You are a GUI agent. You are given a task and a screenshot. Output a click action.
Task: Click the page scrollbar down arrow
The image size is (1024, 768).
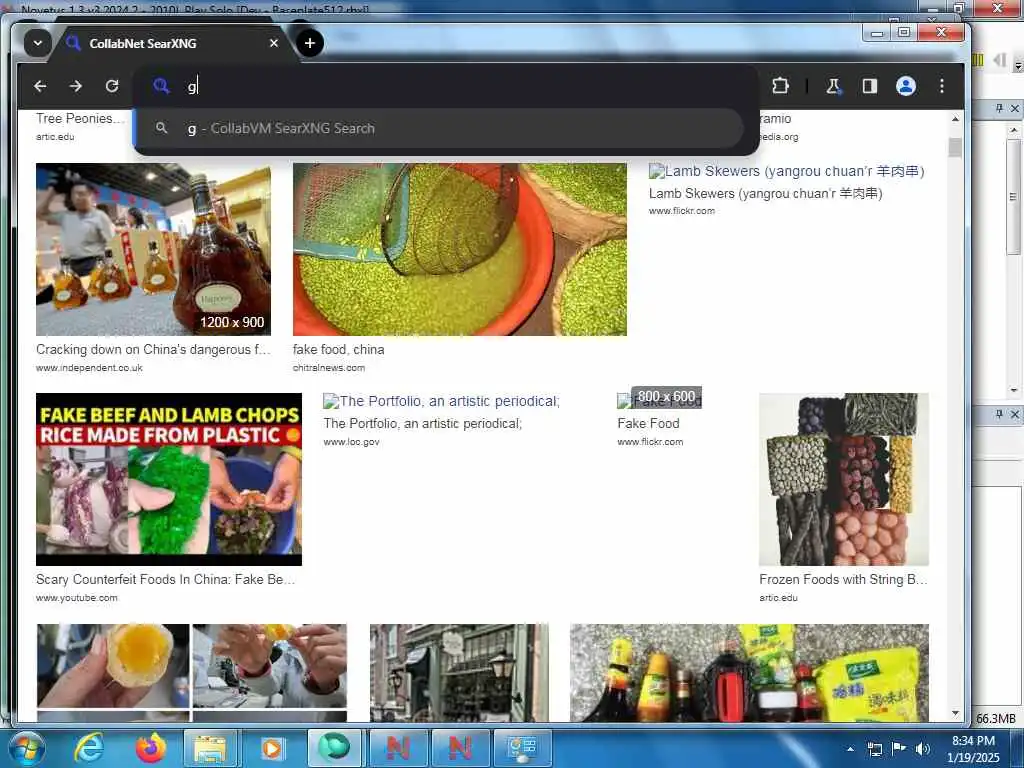[955, 713]
